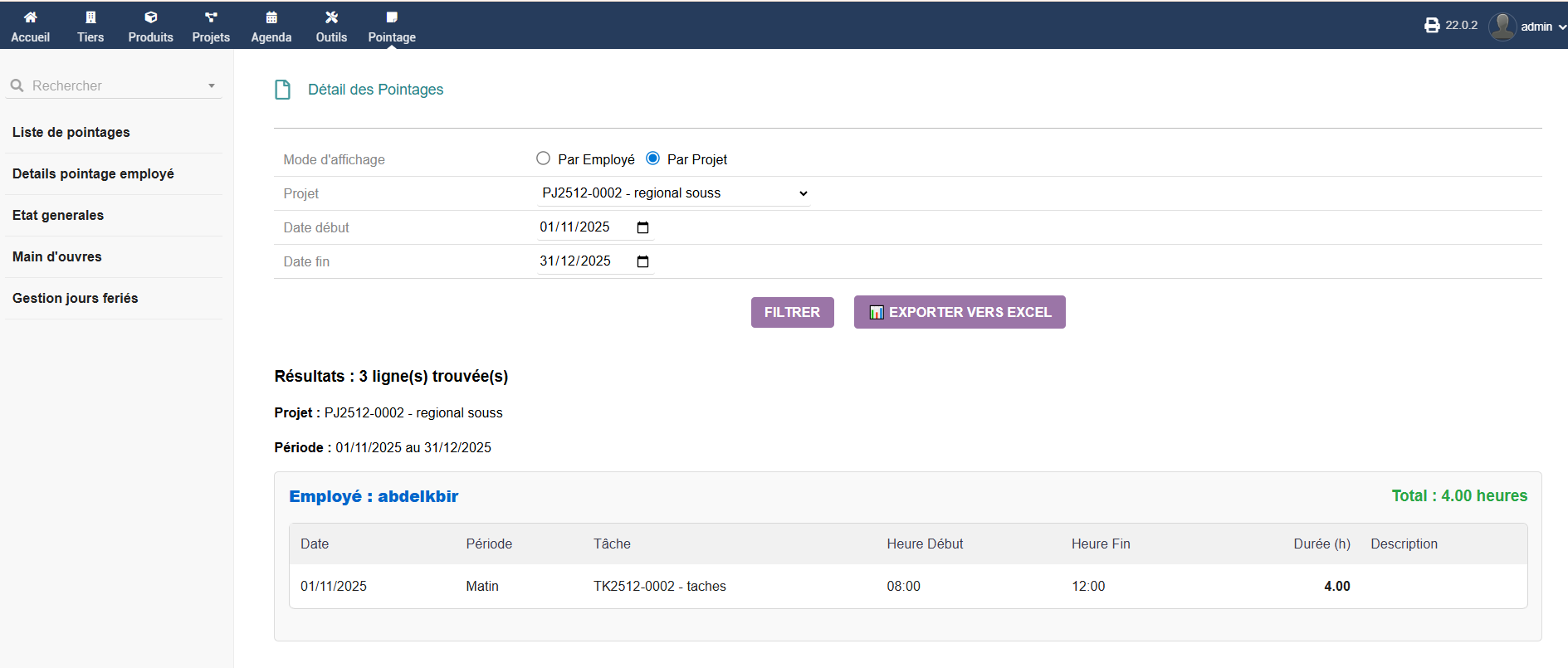The height and width of the screenshot is (668, 1568).
Task: Open the Outils tools icon
Action: pos(331,17)
